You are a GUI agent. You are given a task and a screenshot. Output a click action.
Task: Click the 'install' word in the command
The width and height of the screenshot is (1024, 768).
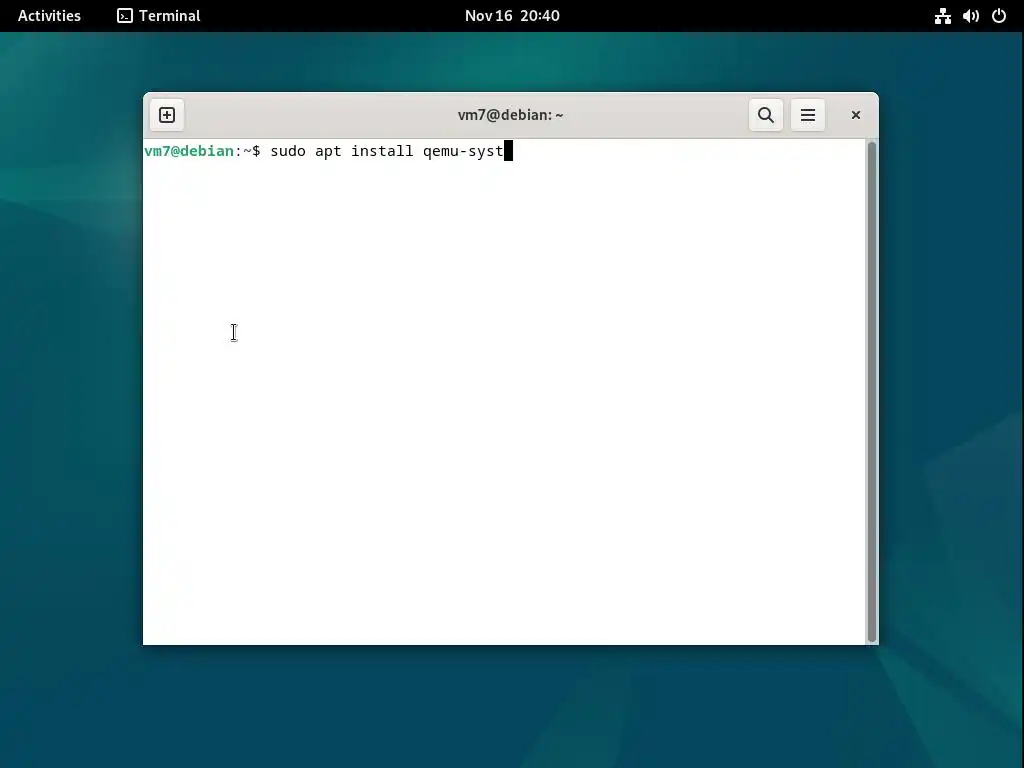click(382, 151)
